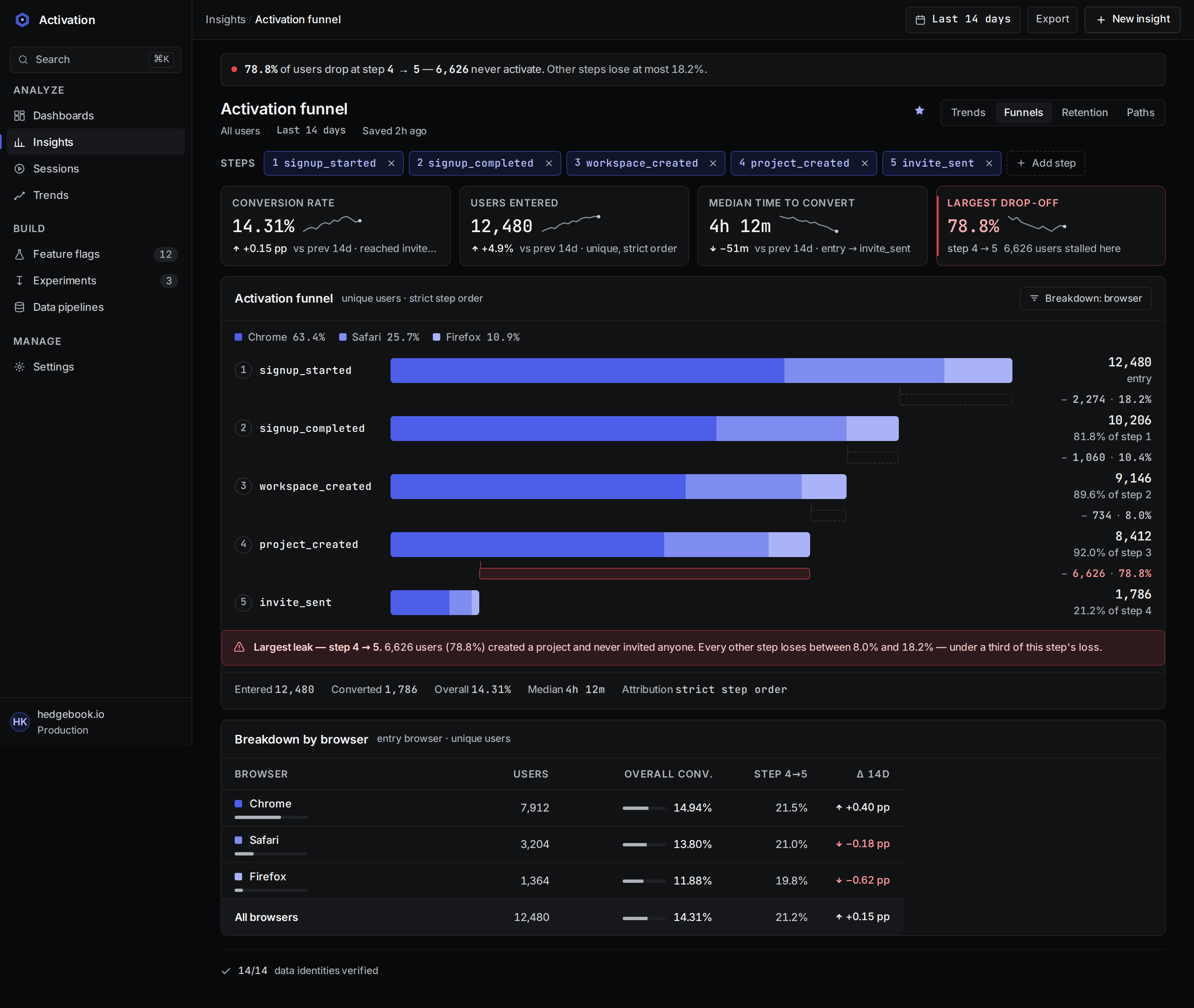The height and width of the screenshot is (1008, 1194).
Task: Click the Export button
Action: click(x=1052, y=19)
